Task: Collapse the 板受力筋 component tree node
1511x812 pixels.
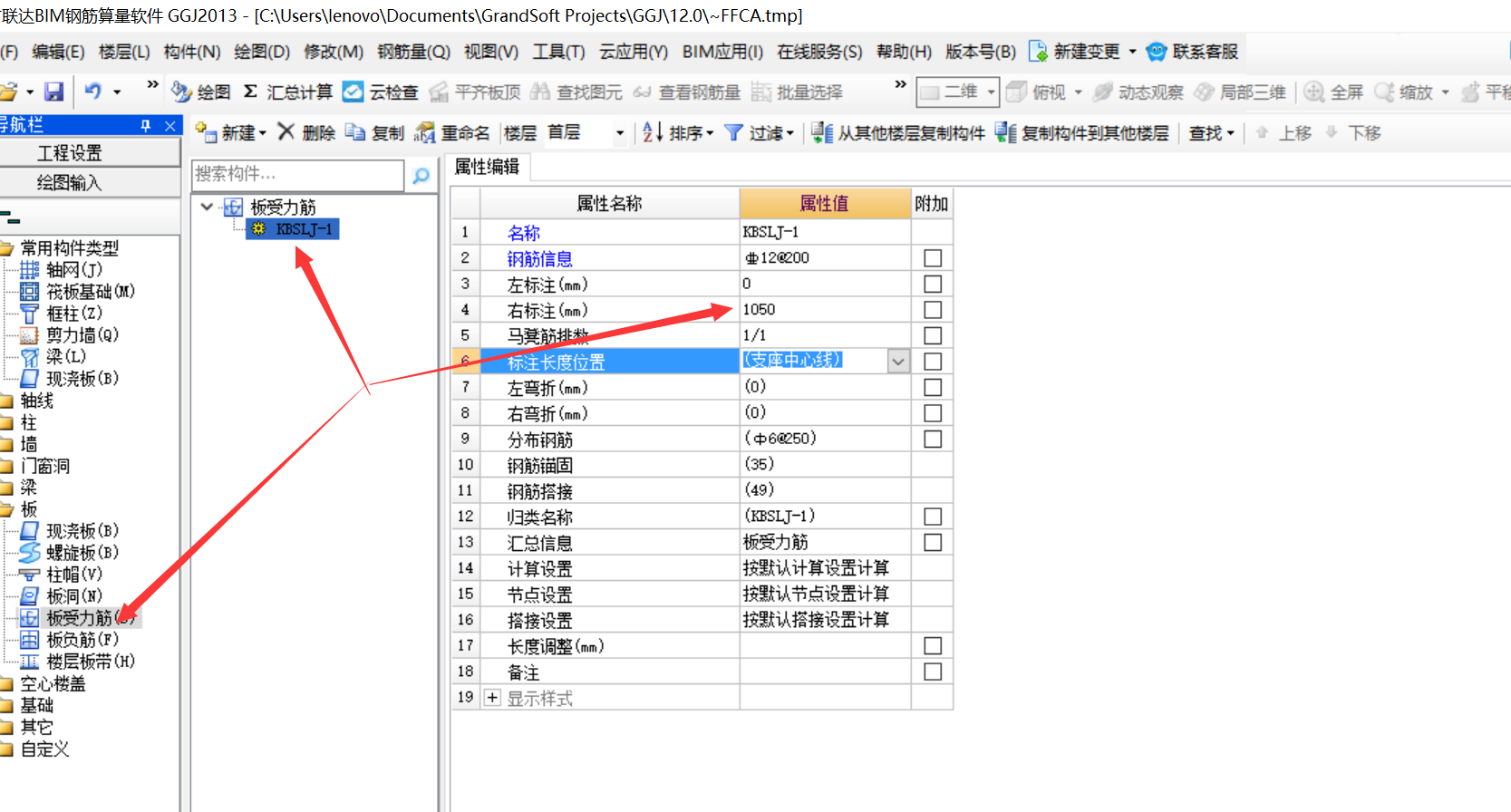Action: [x=208, y=207]
